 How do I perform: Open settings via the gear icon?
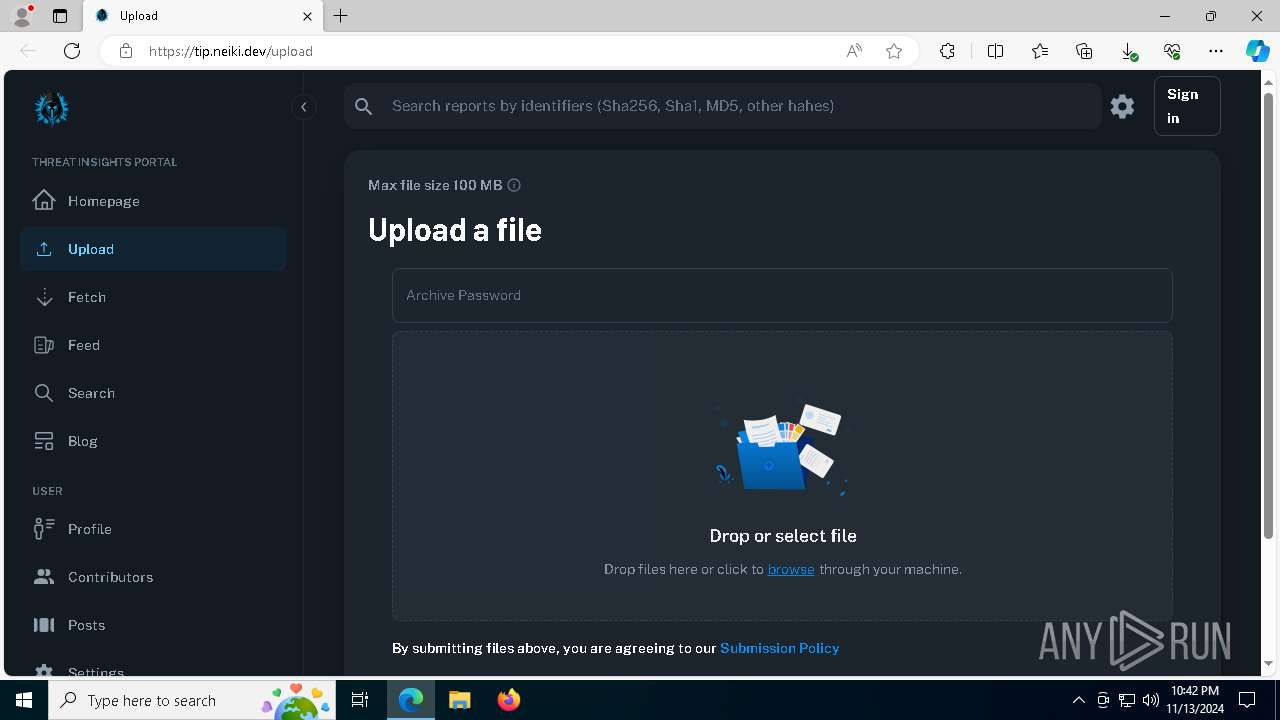click(x=1122, y=106)
